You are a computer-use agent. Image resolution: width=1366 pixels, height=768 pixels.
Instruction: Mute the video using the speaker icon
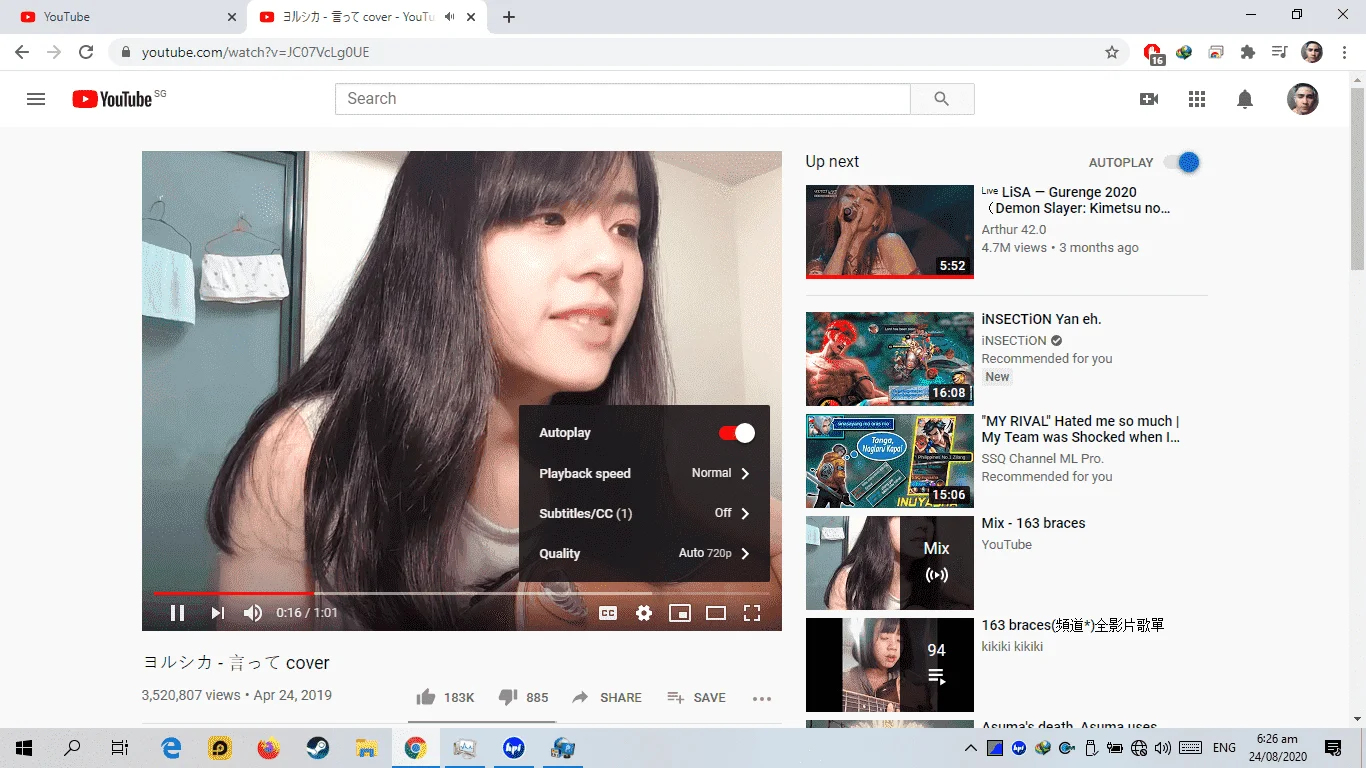253,613
